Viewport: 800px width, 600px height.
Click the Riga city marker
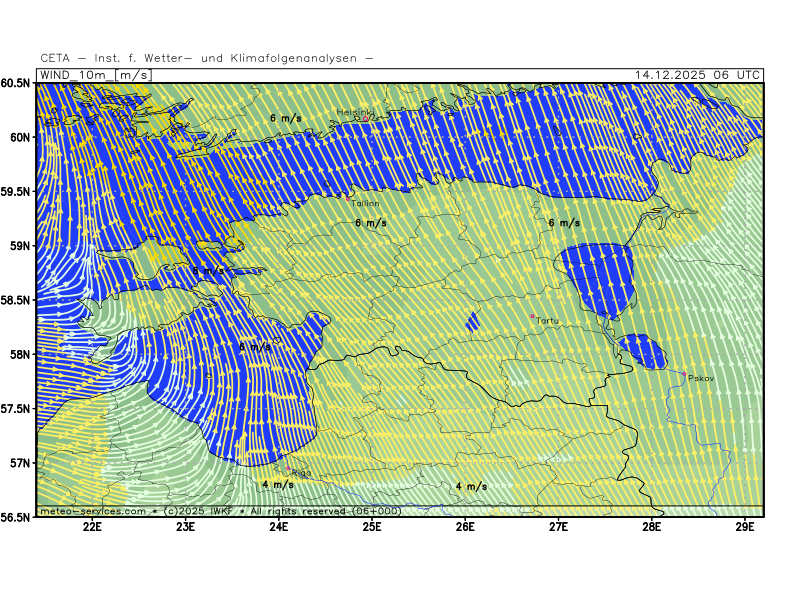tap(288, 470)
